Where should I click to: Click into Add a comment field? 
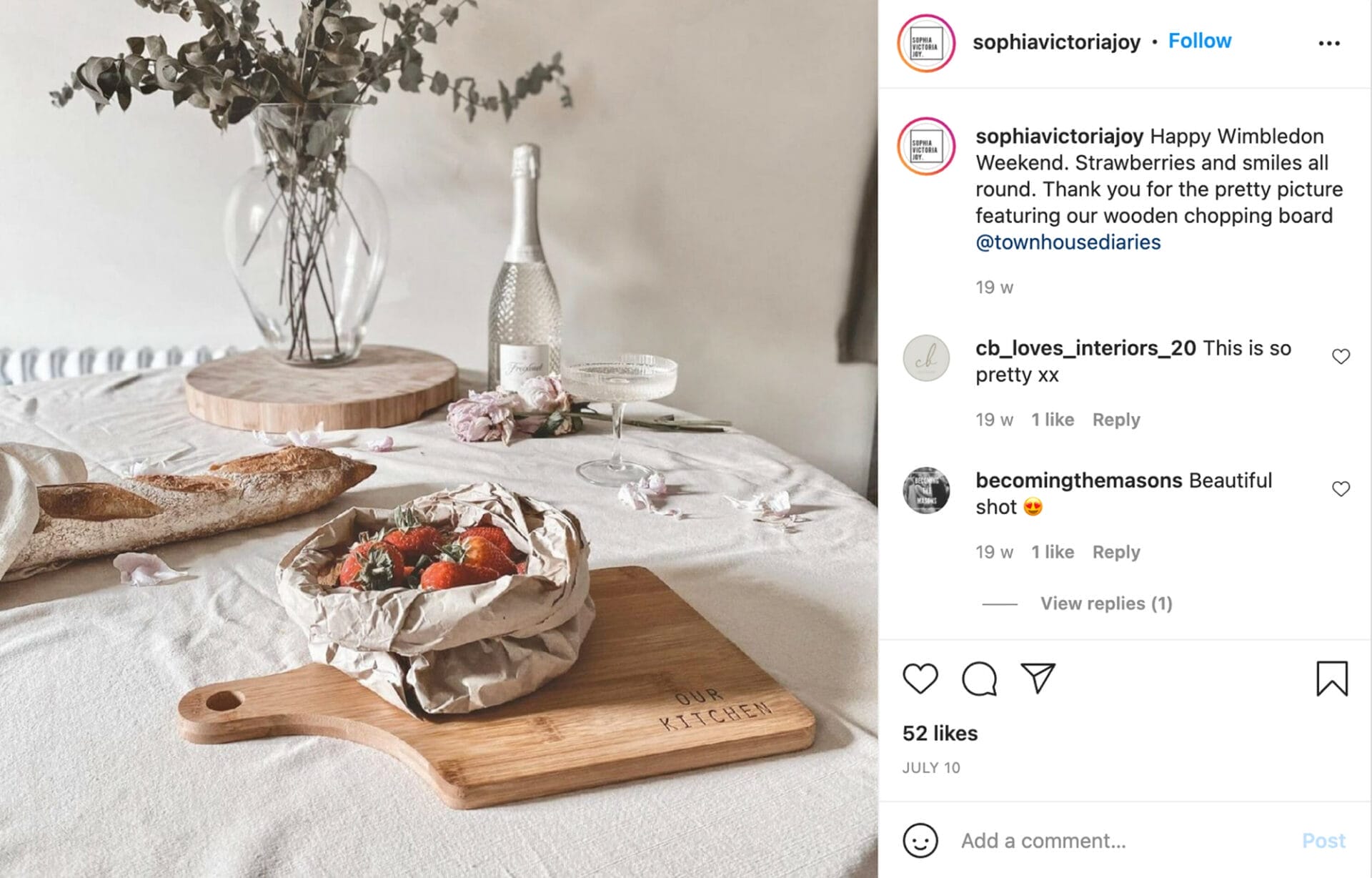pos(1122,840)
